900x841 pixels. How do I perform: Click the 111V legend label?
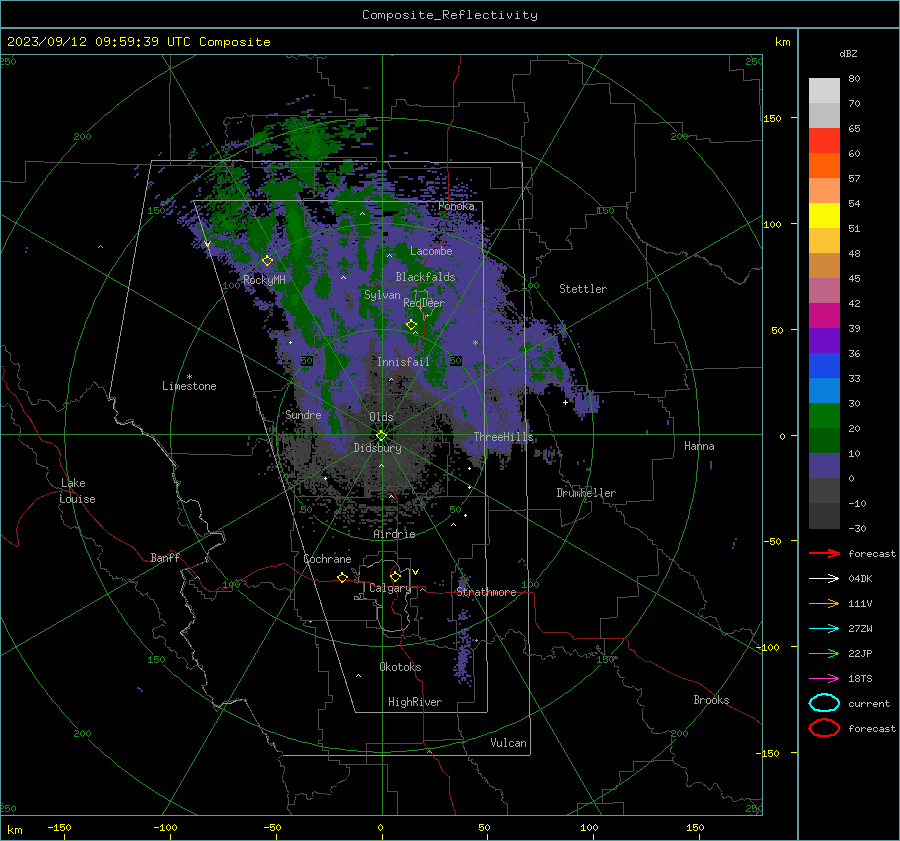pyautogui.click(x=860, y=603)
